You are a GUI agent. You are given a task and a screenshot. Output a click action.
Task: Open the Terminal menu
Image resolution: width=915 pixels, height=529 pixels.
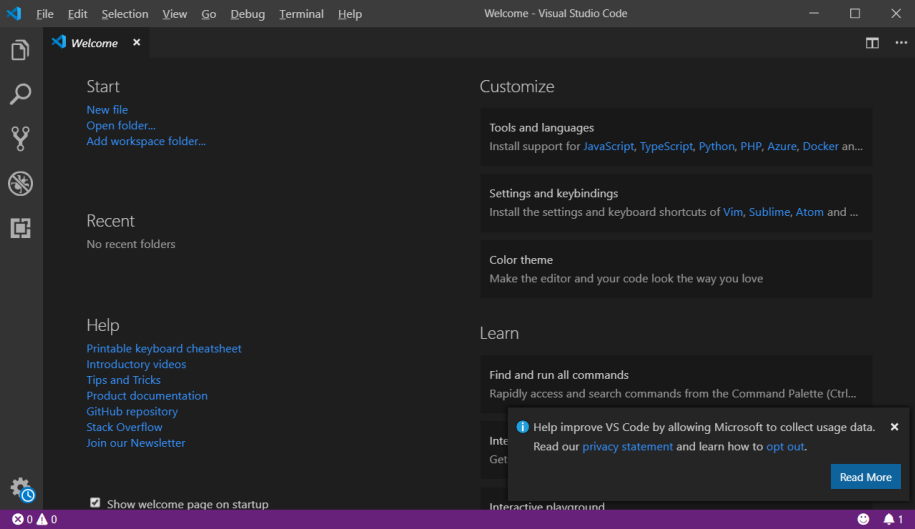click(x=301, y=14)
